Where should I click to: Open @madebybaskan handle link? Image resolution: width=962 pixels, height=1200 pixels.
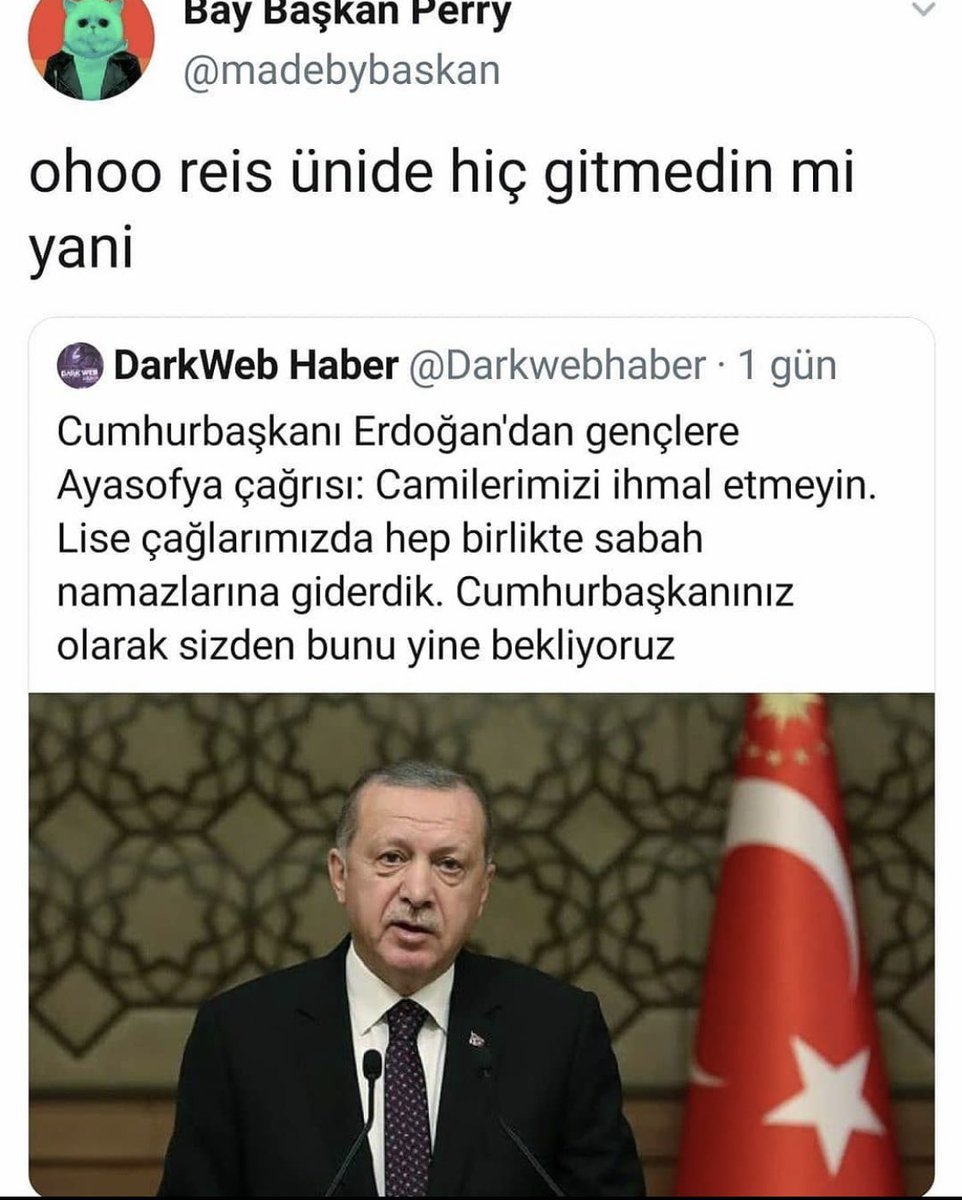pos(340,72)
